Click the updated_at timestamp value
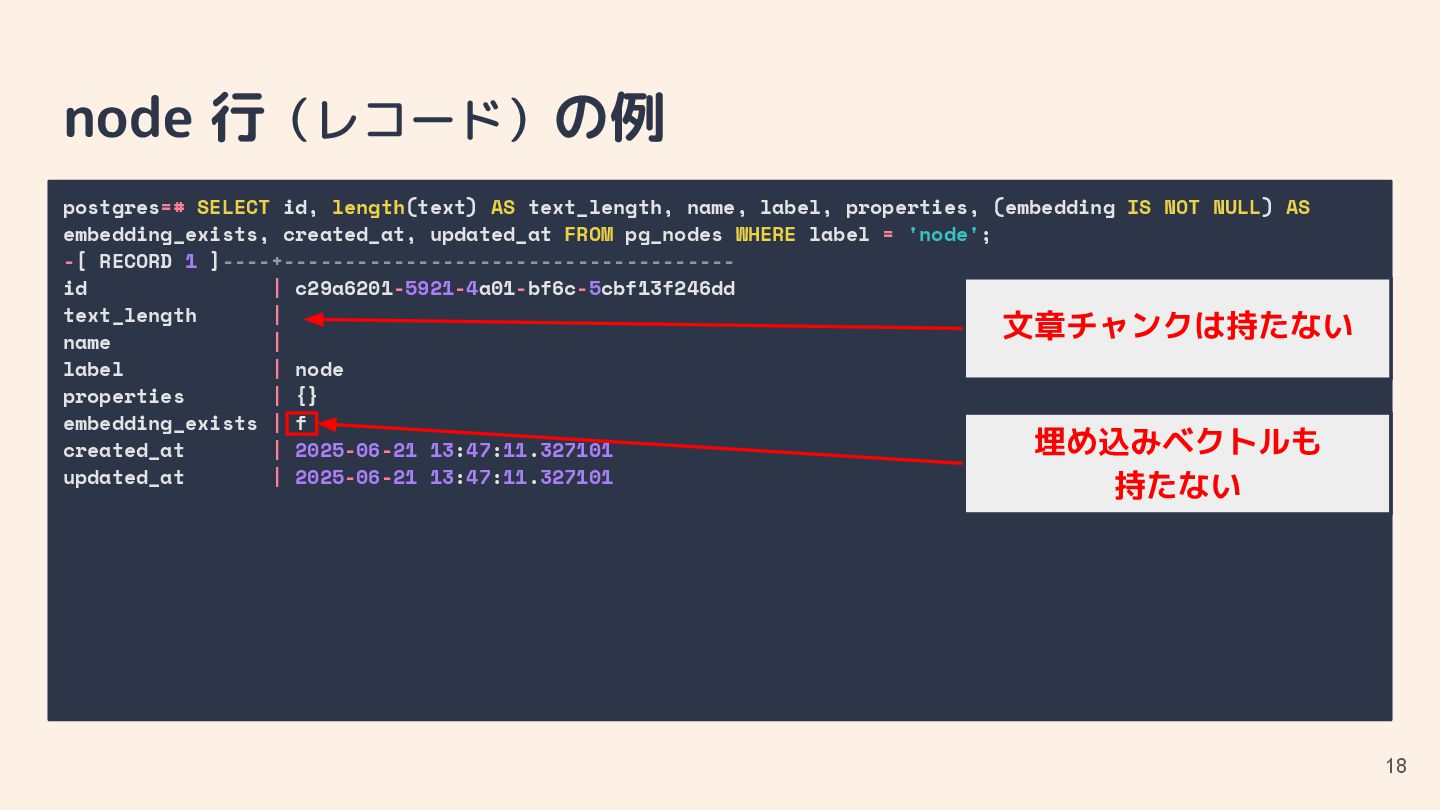The height and width of the screenshot is (810, 1440). 454,477
